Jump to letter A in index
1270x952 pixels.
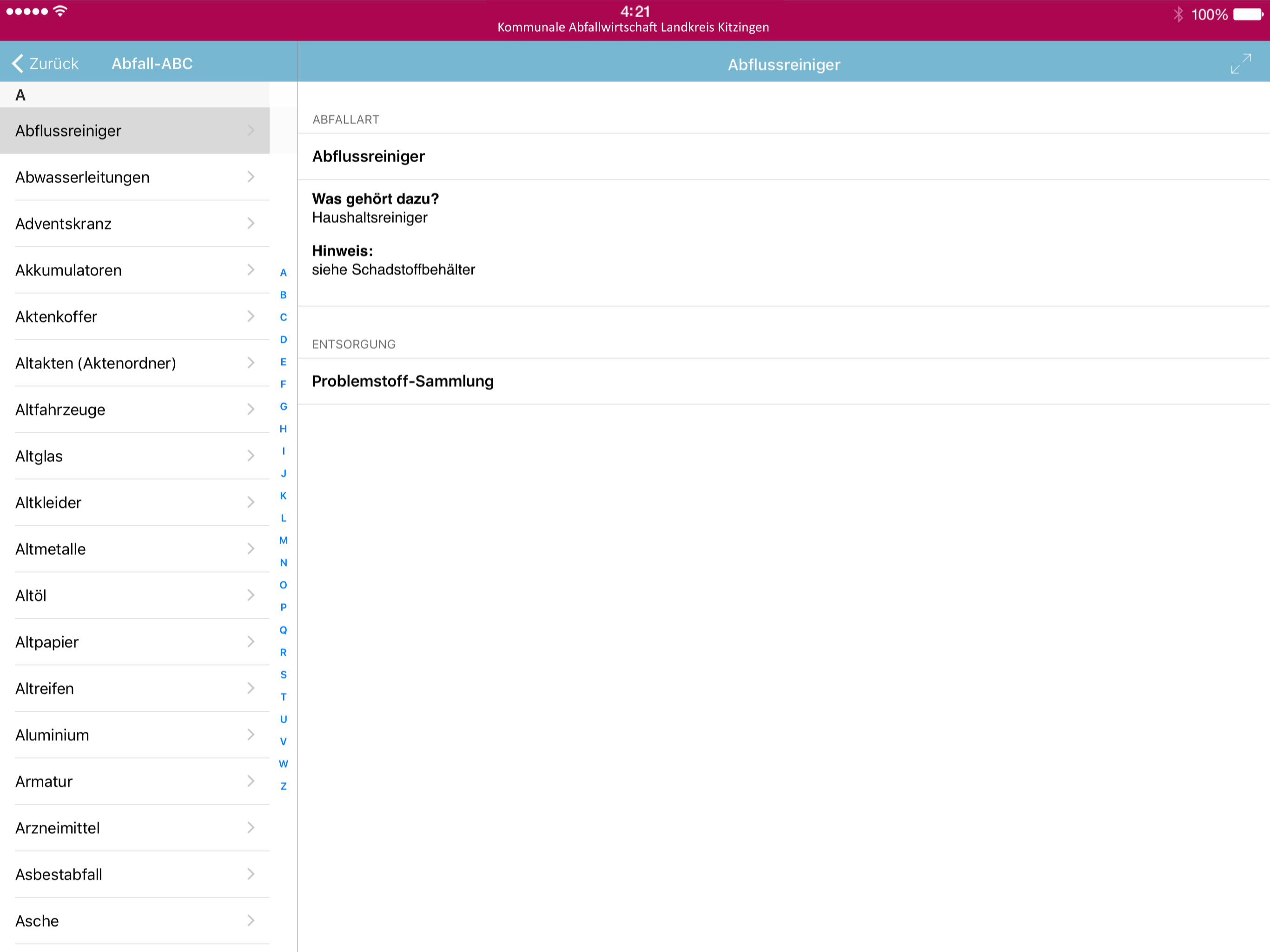283,273
